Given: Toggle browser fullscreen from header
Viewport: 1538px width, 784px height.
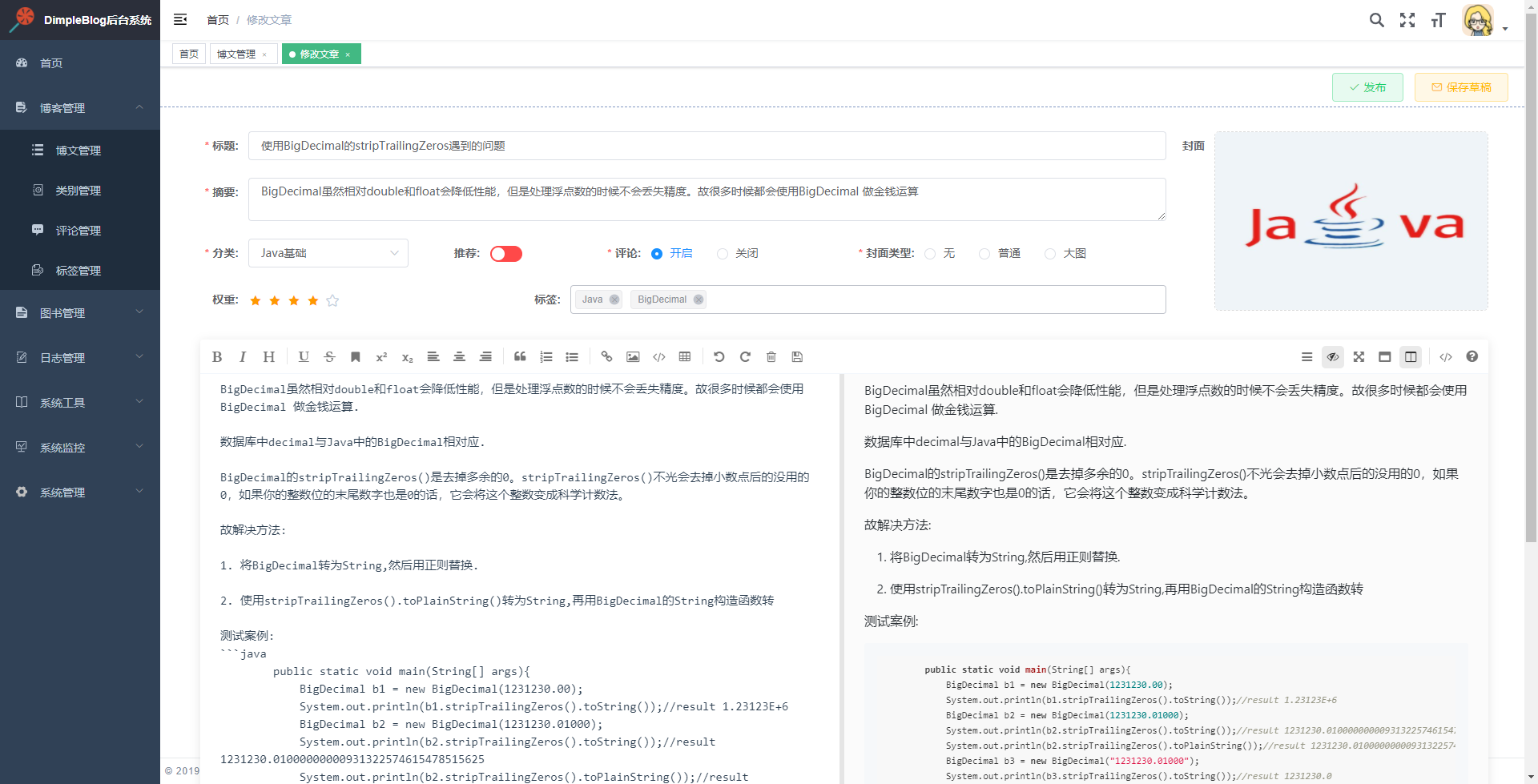Looking at the screenshot, I should [1407, 20].
